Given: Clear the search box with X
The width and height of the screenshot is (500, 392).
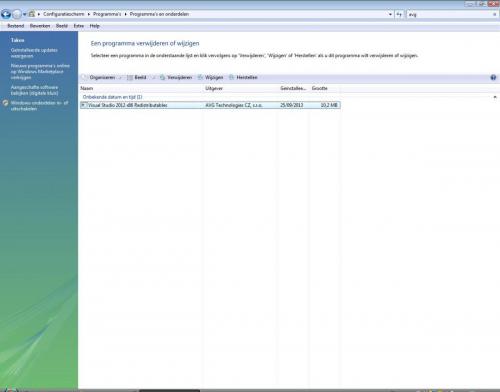Looking at the screenshot, I should coord(494,14).
